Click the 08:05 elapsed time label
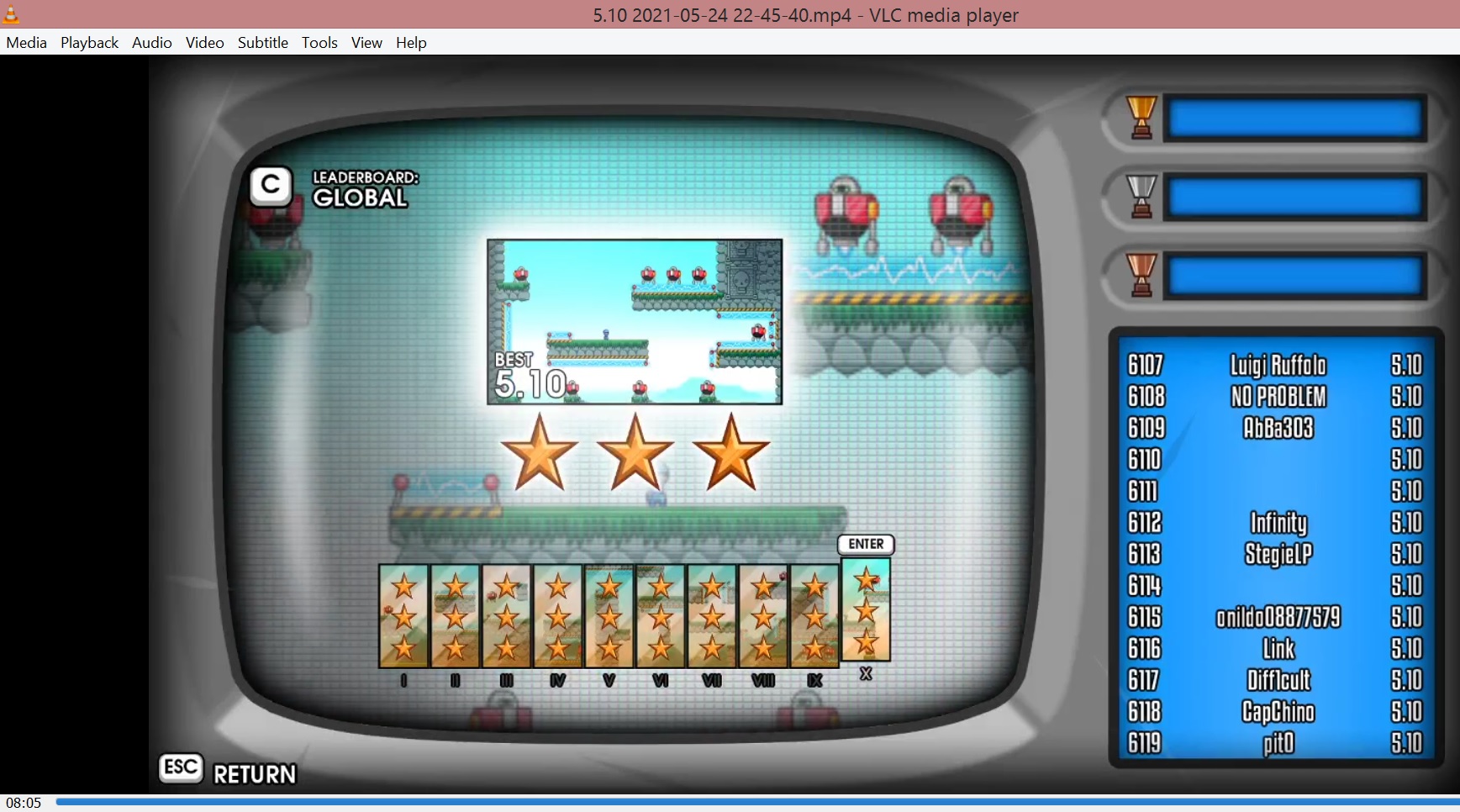1460x812 pixels. 24,803
